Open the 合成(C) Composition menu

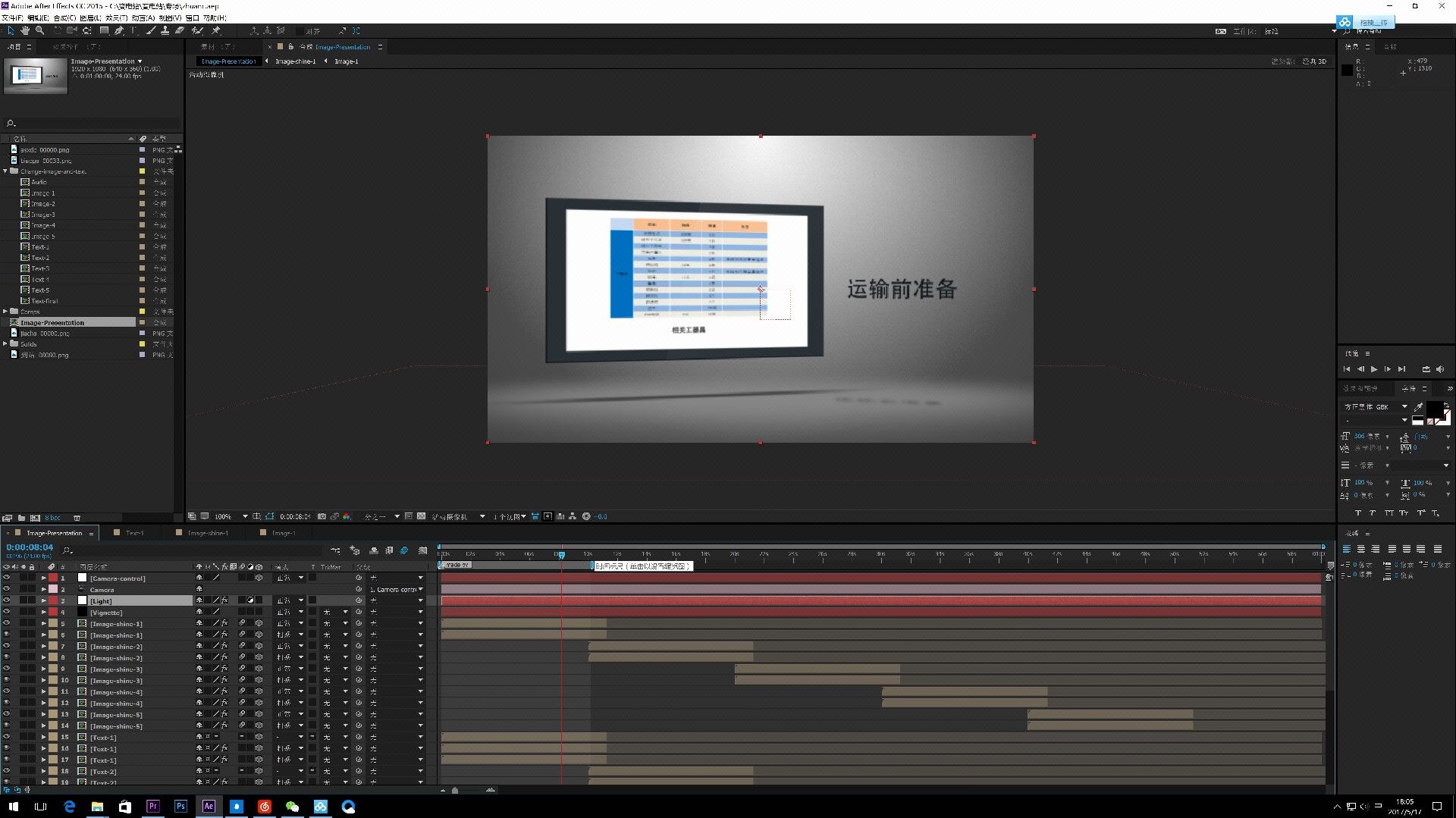pyautogui.click(x=64, y=17)
